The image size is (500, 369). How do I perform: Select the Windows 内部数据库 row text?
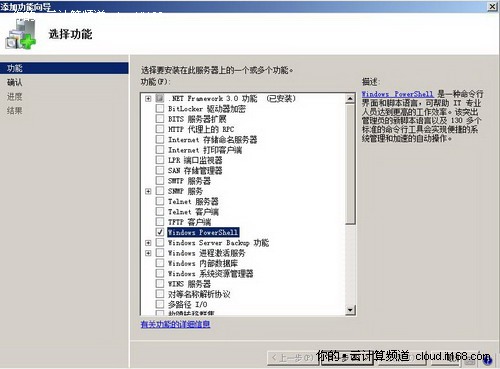[x=203, y=263]
